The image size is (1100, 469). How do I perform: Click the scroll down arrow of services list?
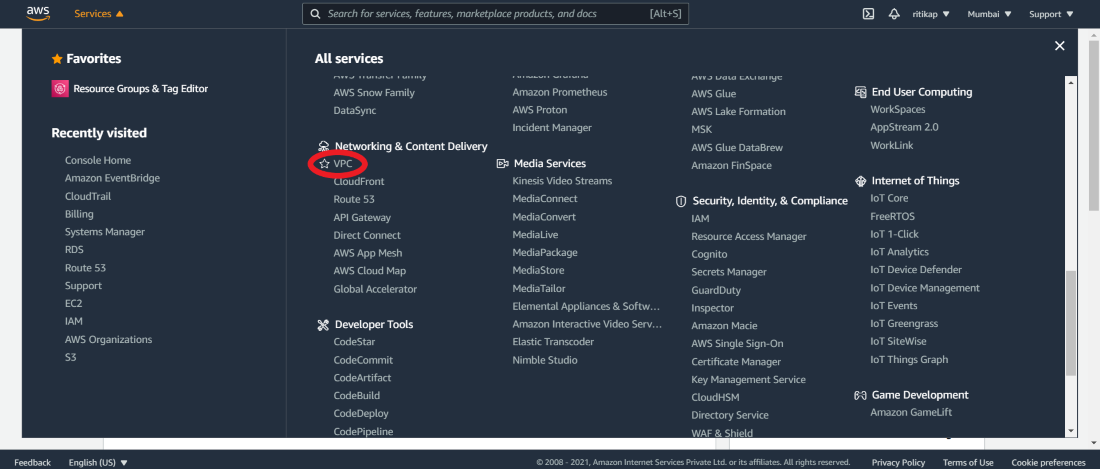[x=1071, y=430]
